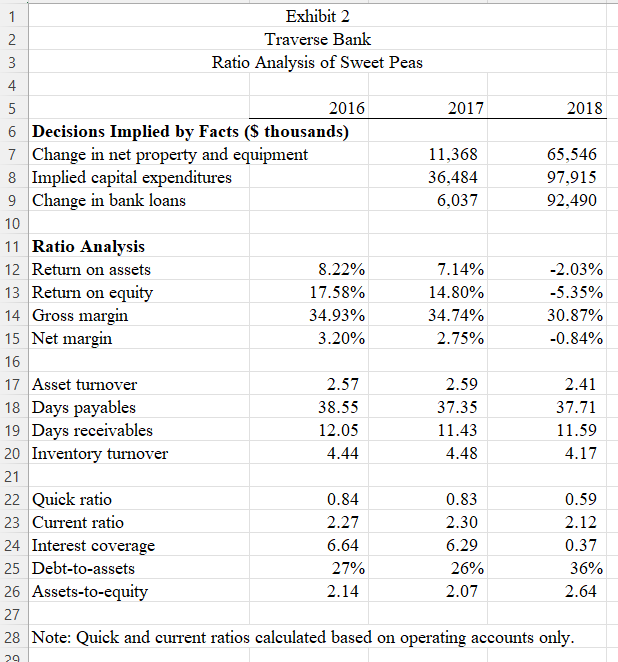Screen dimensions: 618x662
Task: Click the 2.30 current ratio cell
Action: click(428, 522)
